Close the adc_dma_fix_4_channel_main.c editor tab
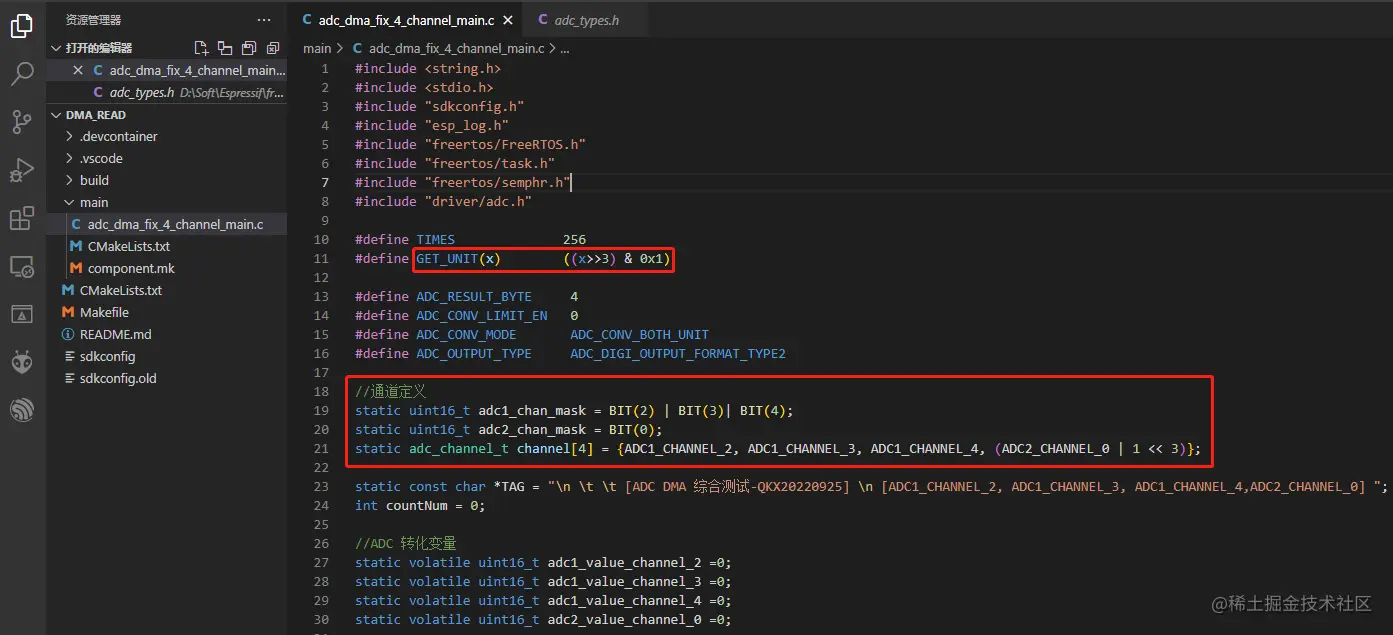The image size is (1393, 635). click(508, 20)
